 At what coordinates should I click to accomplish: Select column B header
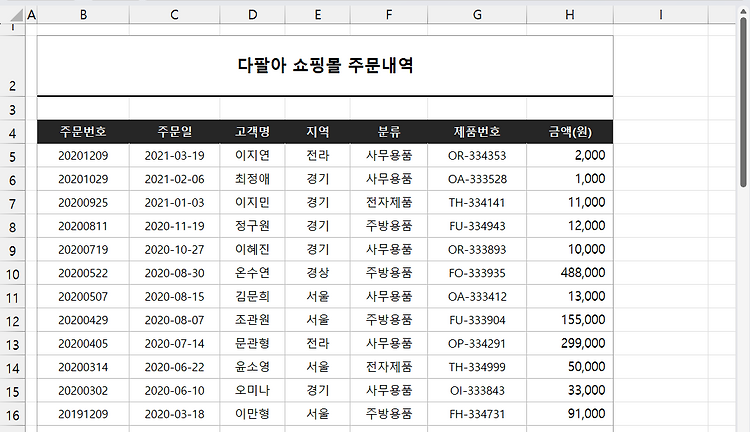(83, 15)
